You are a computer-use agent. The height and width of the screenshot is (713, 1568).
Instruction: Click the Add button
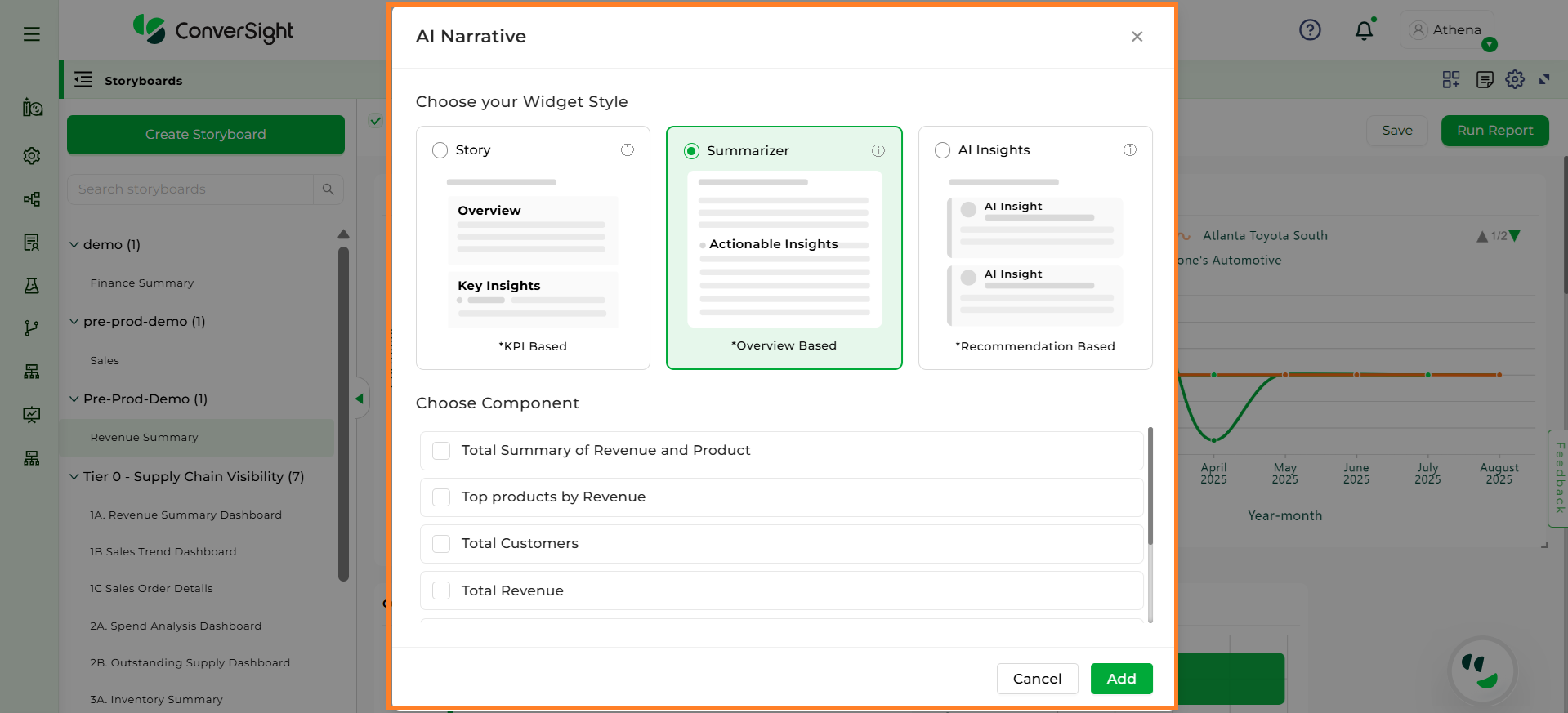pos(1121,679)
